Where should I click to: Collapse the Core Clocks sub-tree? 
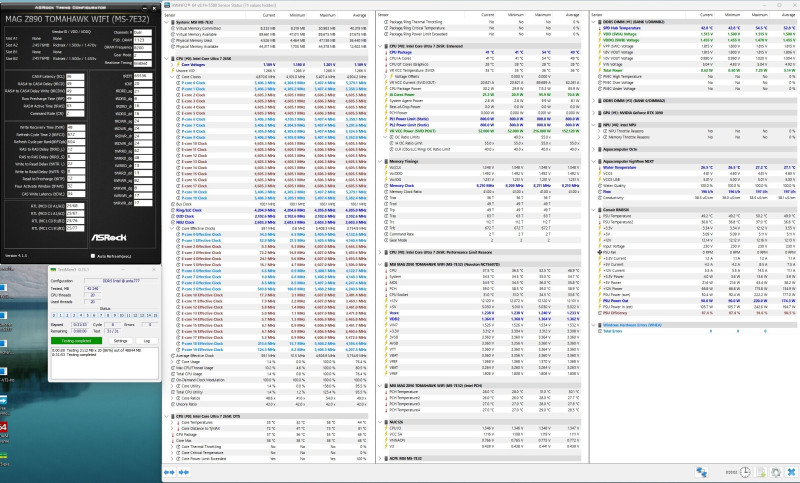click(x=172, y=77)
